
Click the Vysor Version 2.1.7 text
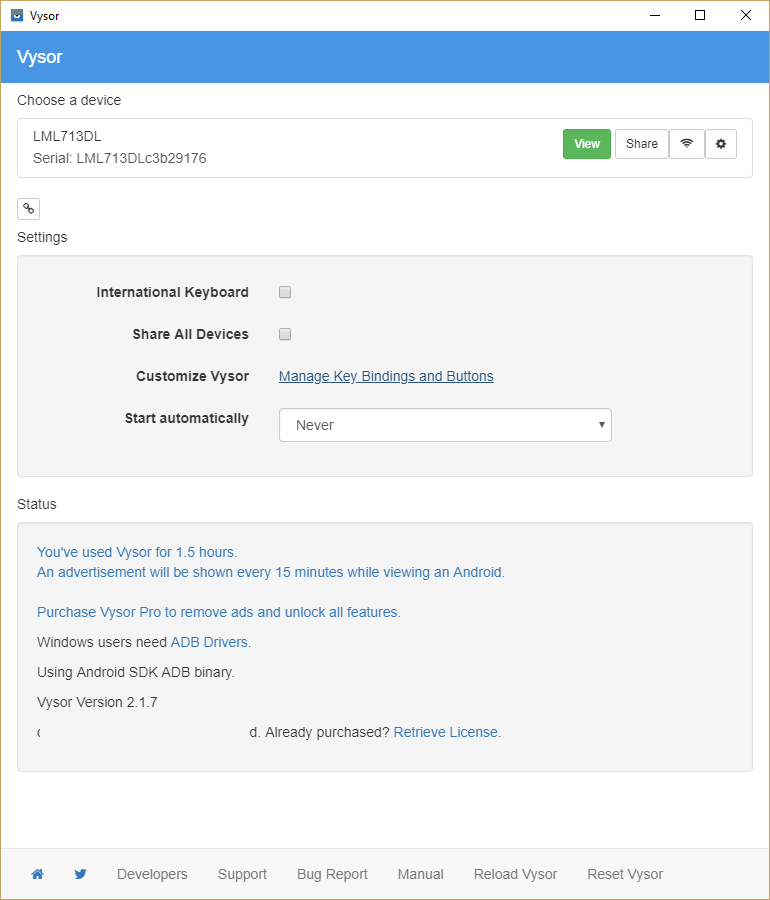pyautogui.click(x=97, y=702)
